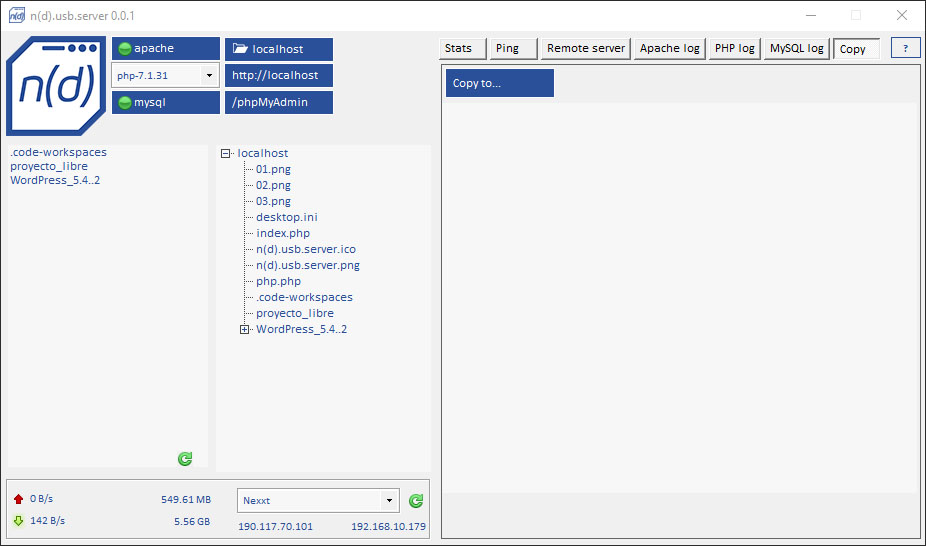926x546 pixels.
Task: Select 02.png in the file tree
Action: point(273,185)
